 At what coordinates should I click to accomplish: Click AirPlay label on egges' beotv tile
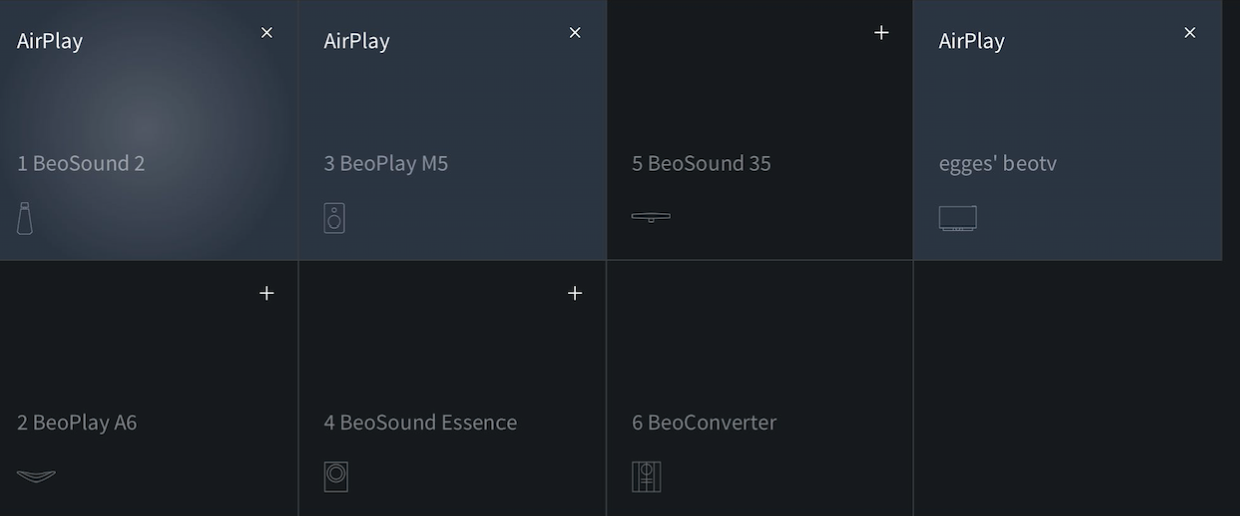point(972,41)
